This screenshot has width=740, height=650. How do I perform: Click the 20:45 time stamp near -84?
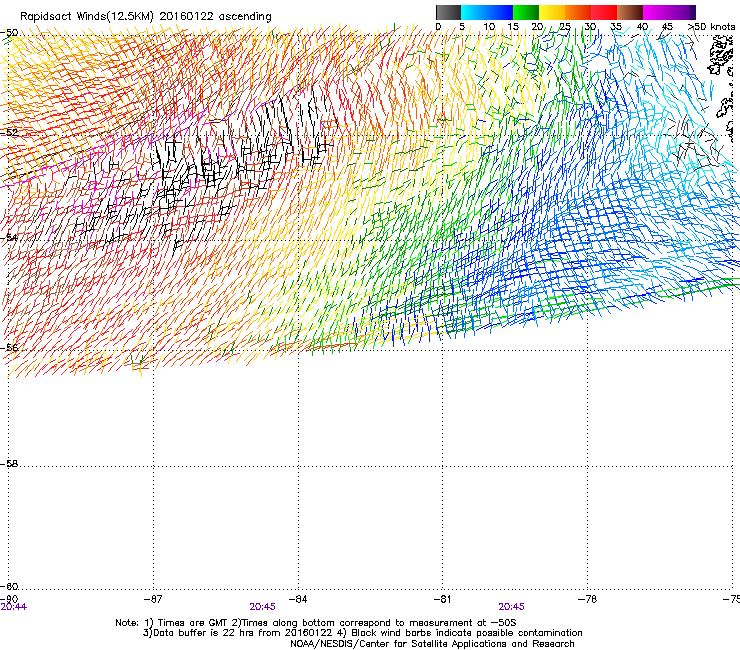tap(262, 607)
